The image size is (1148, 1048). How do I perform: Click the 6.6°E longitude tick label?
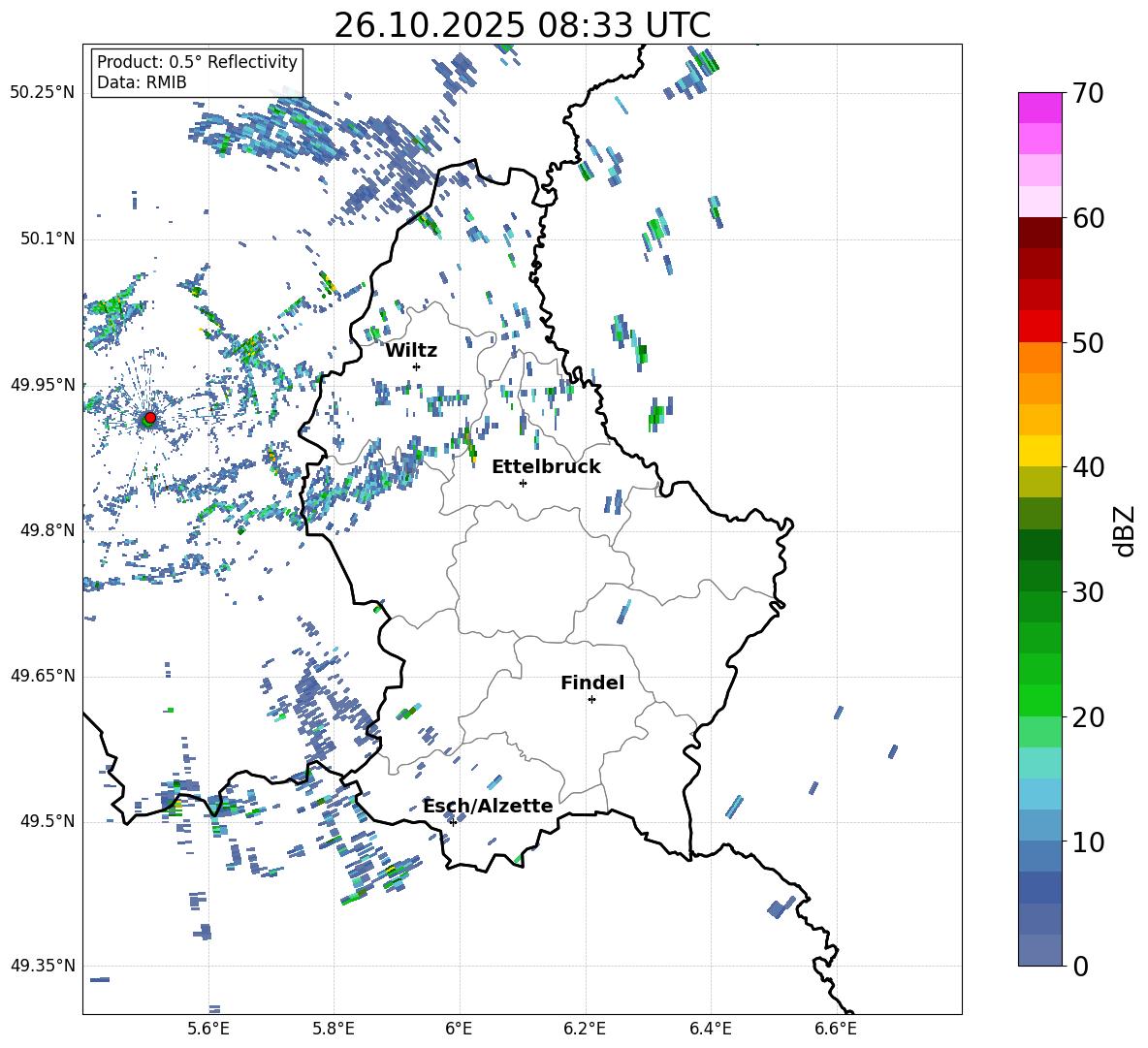tap(836, 1028)
